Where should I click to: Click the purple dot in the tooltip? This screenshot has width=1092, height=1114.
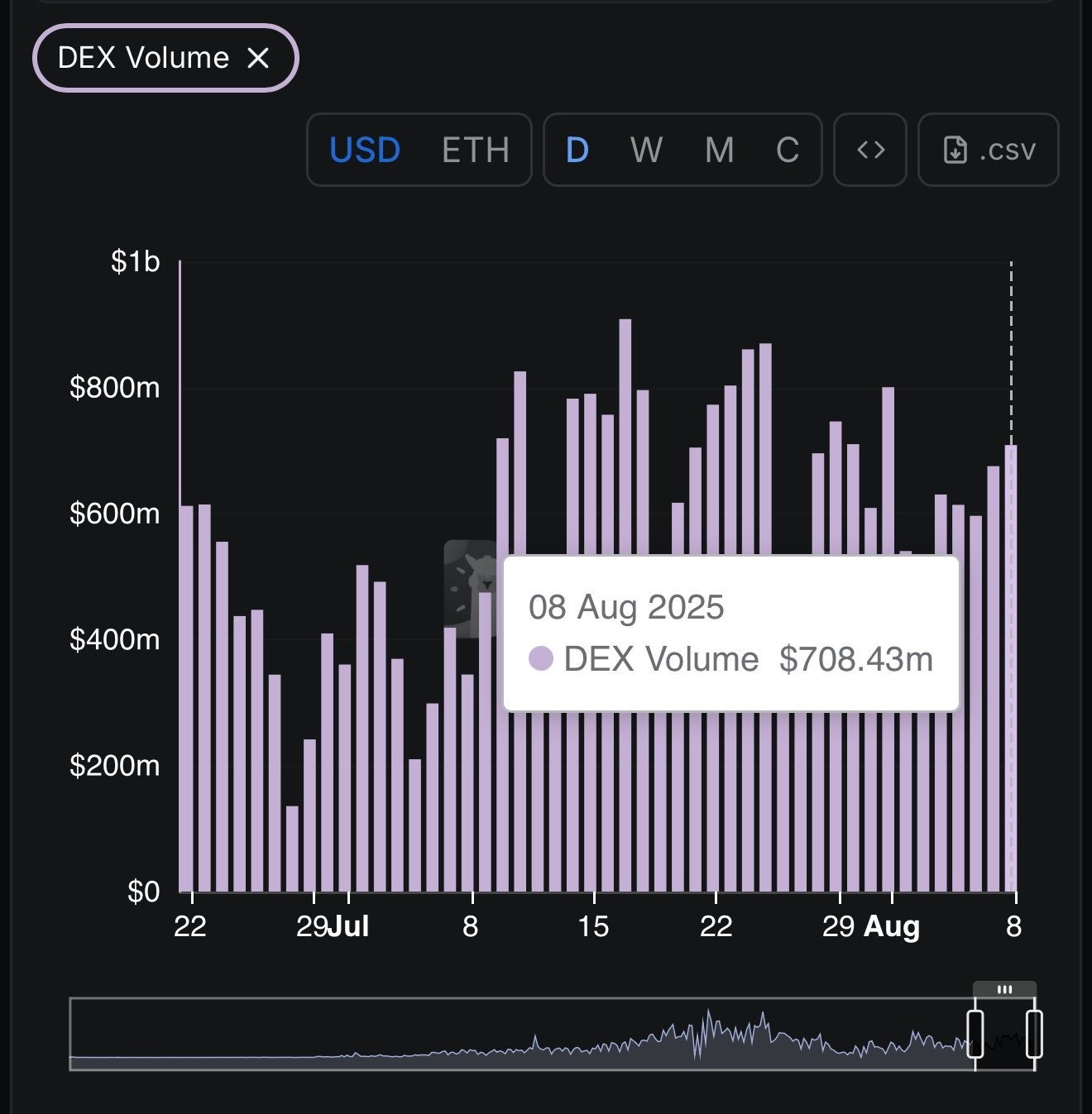coord(541,658)
